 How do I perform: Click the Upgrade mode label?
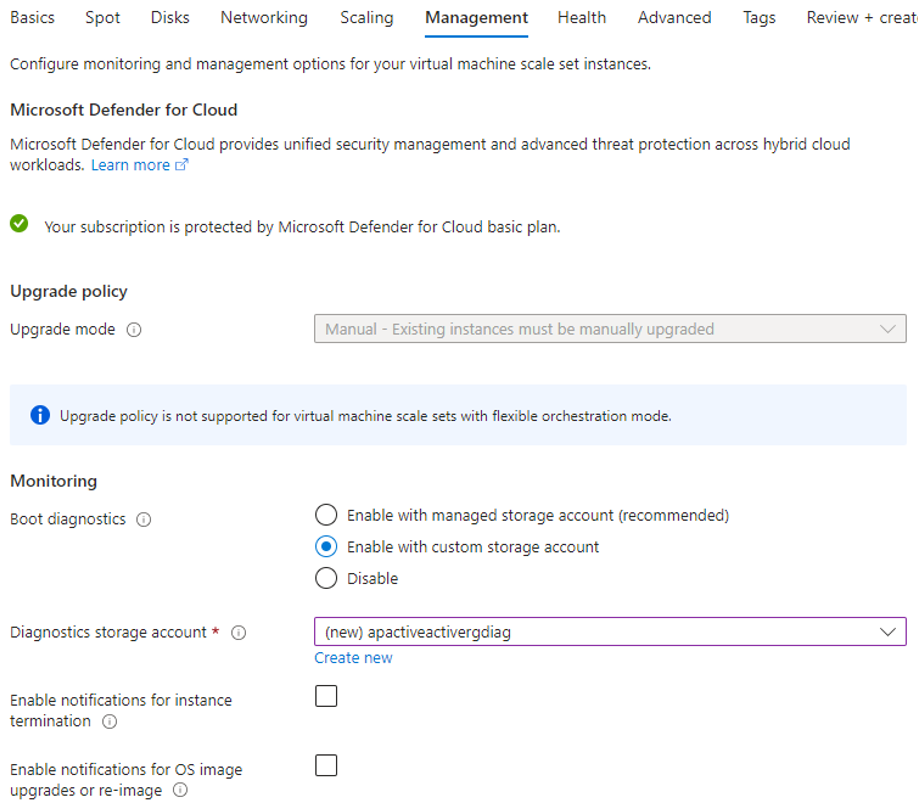click(x=63, y=330)
